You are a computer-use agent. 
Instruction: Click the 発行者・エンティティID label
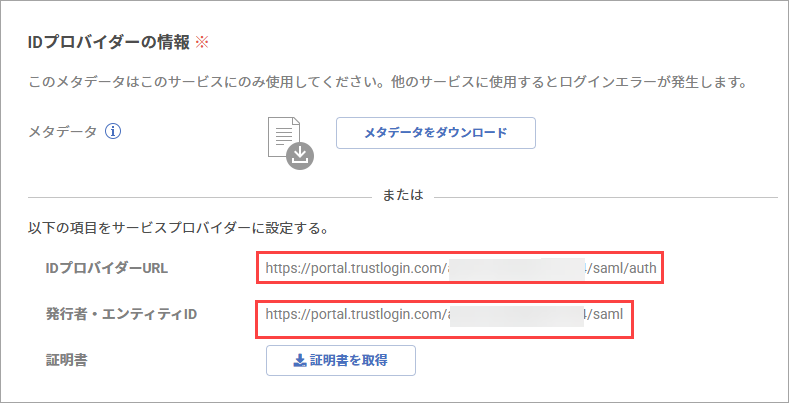(121, 315)
